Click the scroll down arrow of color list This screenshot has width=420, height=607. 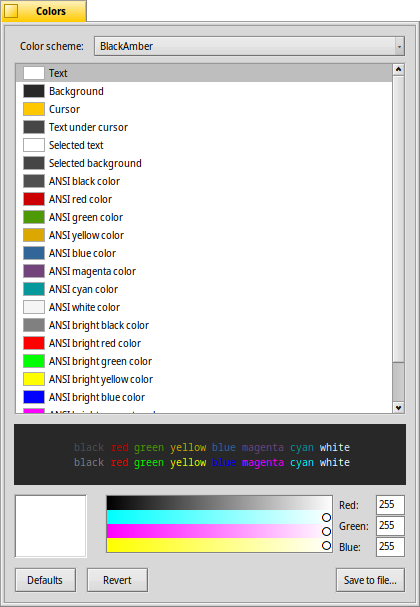point(398,407)
